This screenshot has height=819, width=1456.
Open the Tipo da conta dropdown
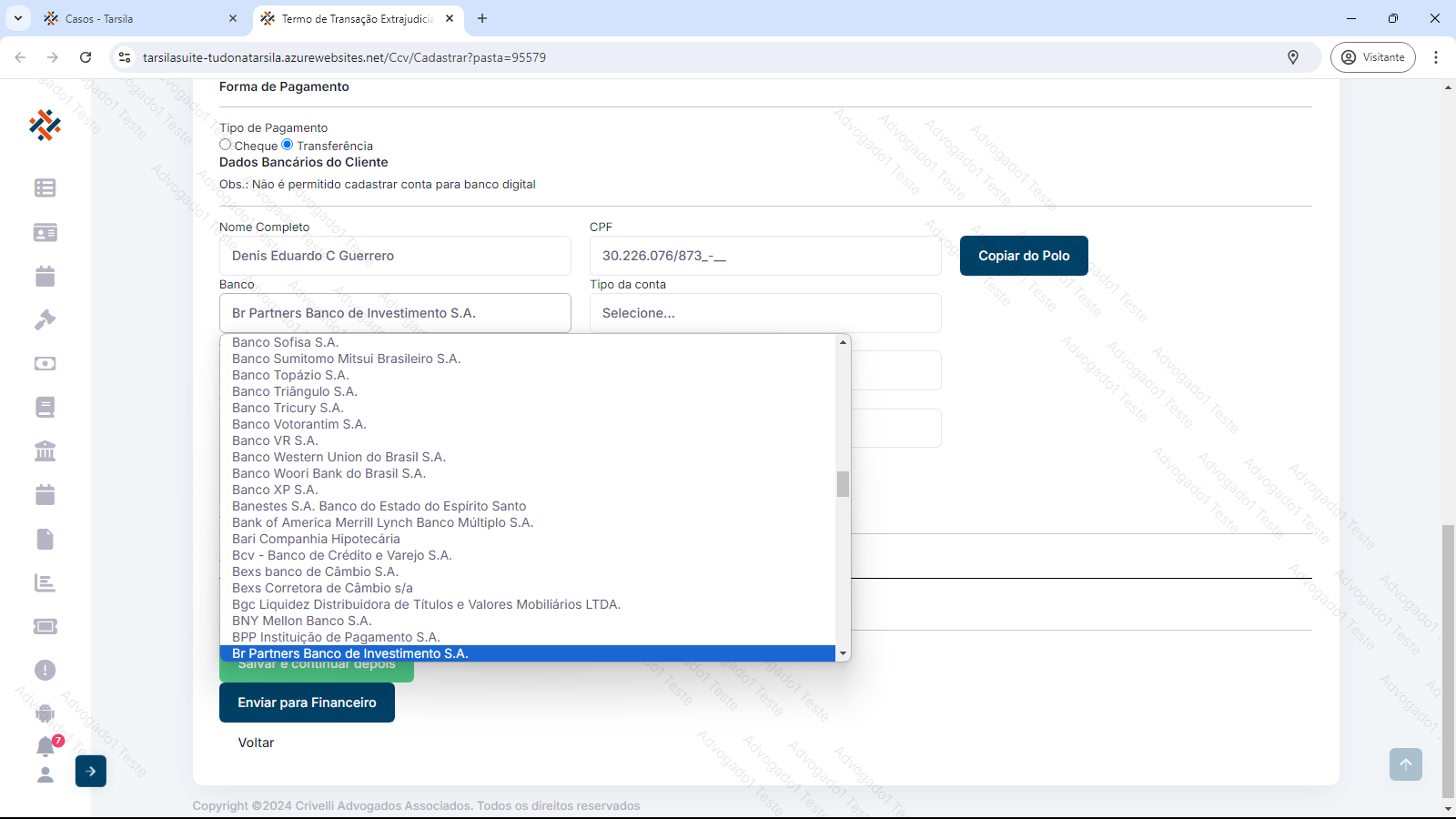tap(764, 313)
